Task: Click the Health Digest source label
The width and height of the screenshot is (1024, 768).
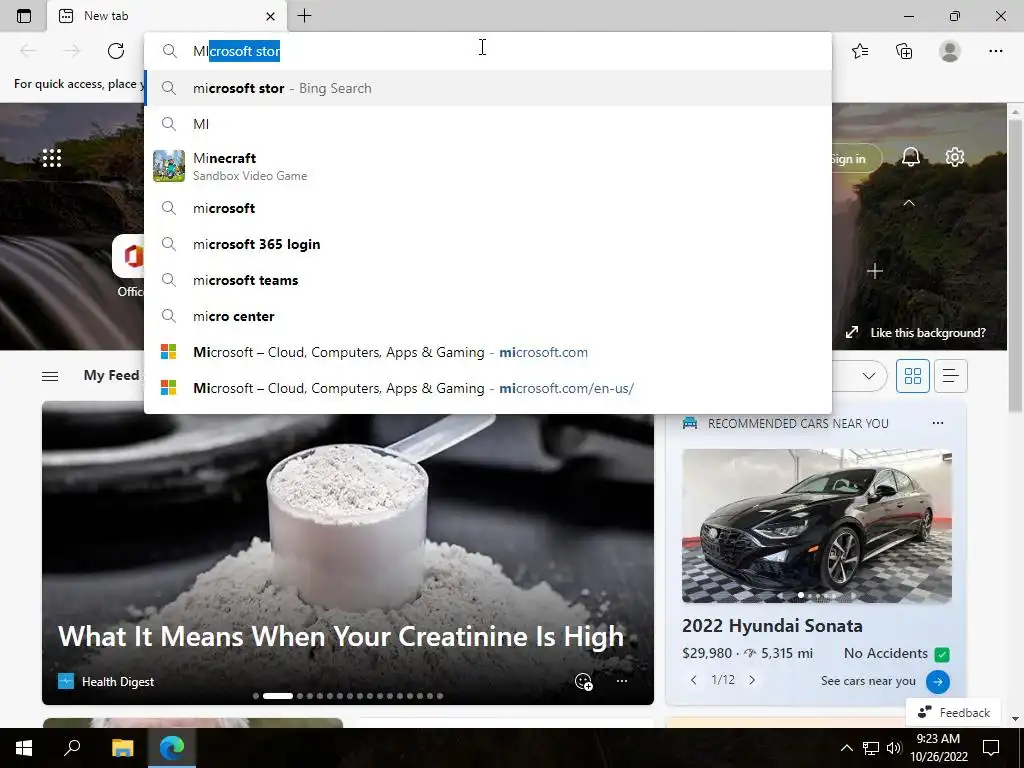Action: click(118, 682)
